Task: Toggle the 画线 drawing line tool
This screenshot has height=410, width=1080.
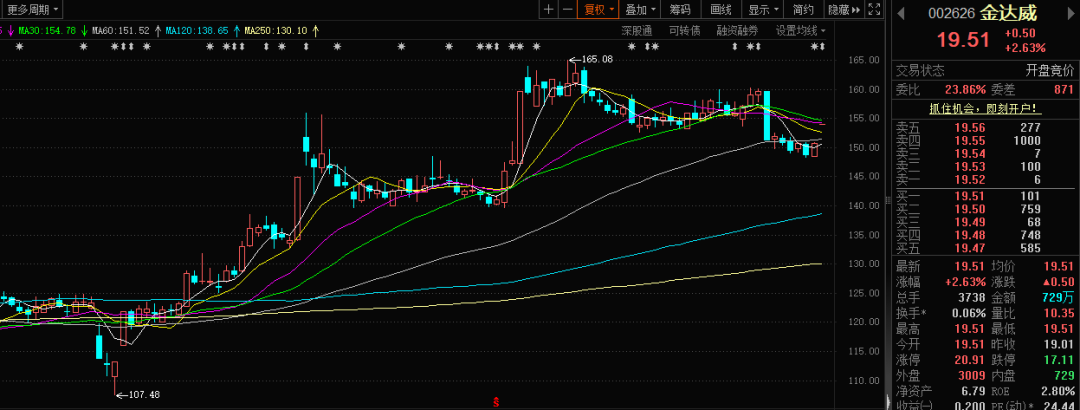Action: tap(721, 9)
